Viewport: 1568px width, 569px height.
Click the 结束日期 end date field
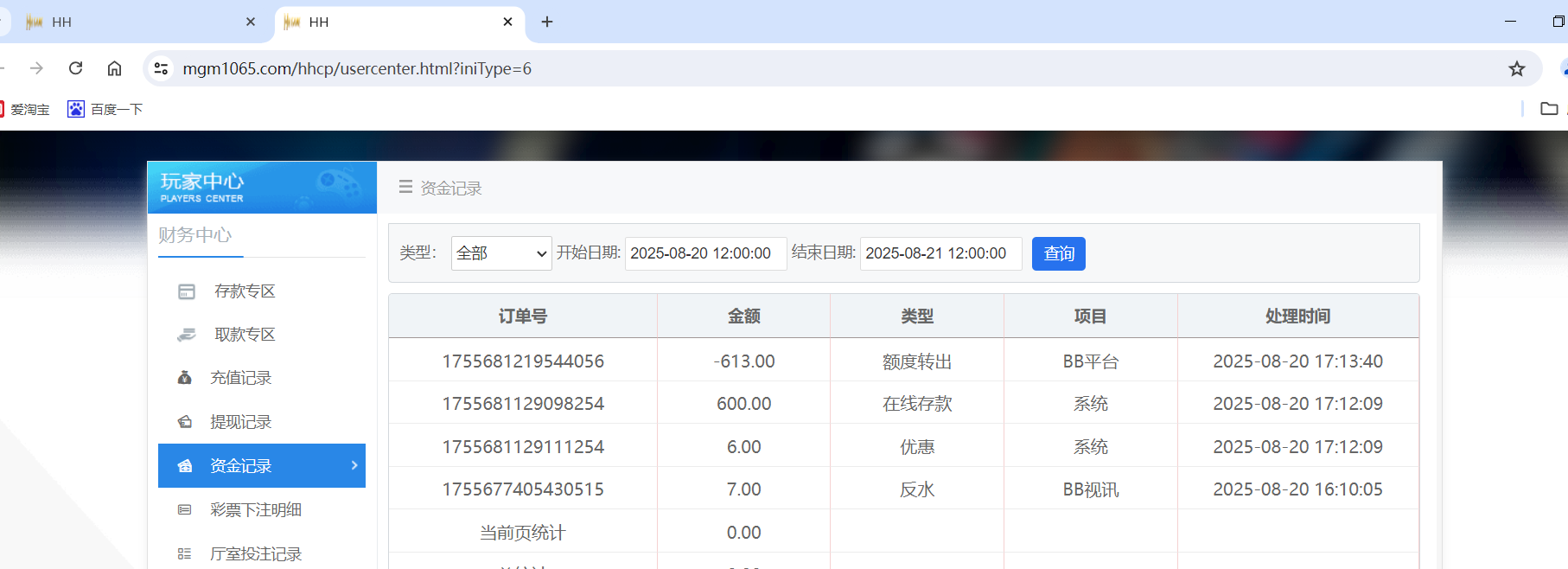tap(940, 253)
